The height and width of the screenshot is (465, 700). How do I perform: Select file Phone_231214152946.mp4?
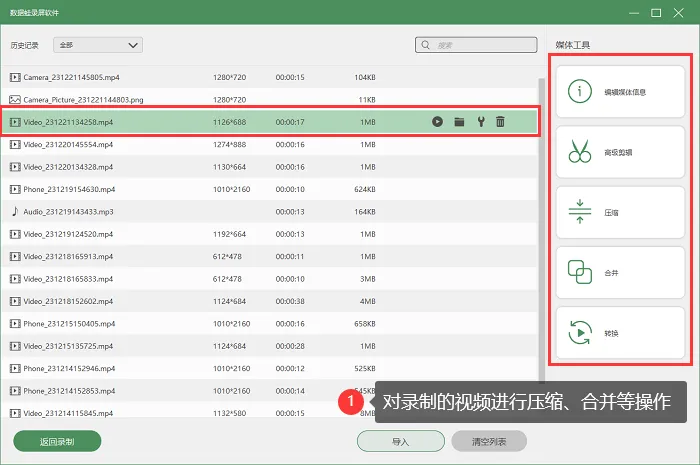tap(270, 368)
